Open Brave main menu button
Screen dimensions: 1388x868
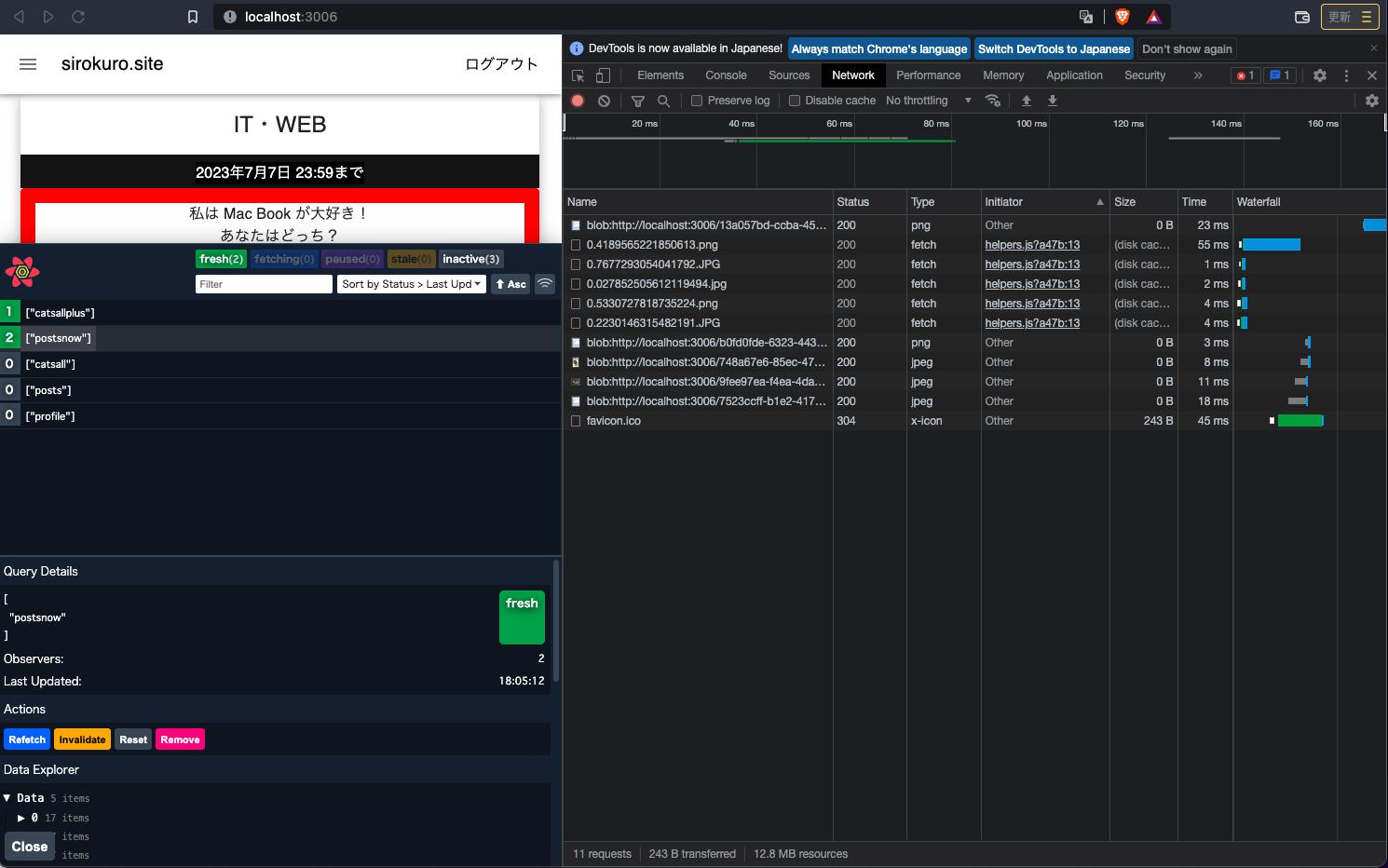point(1350,17)
